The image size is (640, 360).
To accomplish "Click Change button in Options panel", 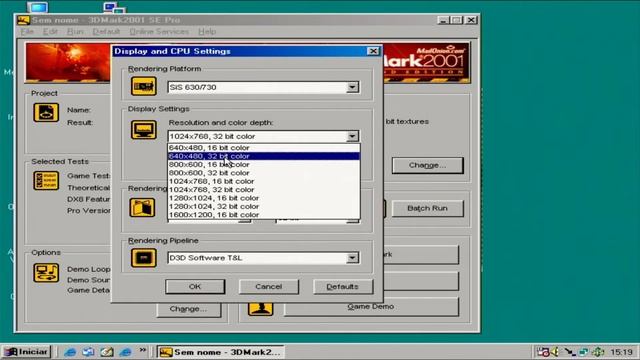I will pos(188,309).
